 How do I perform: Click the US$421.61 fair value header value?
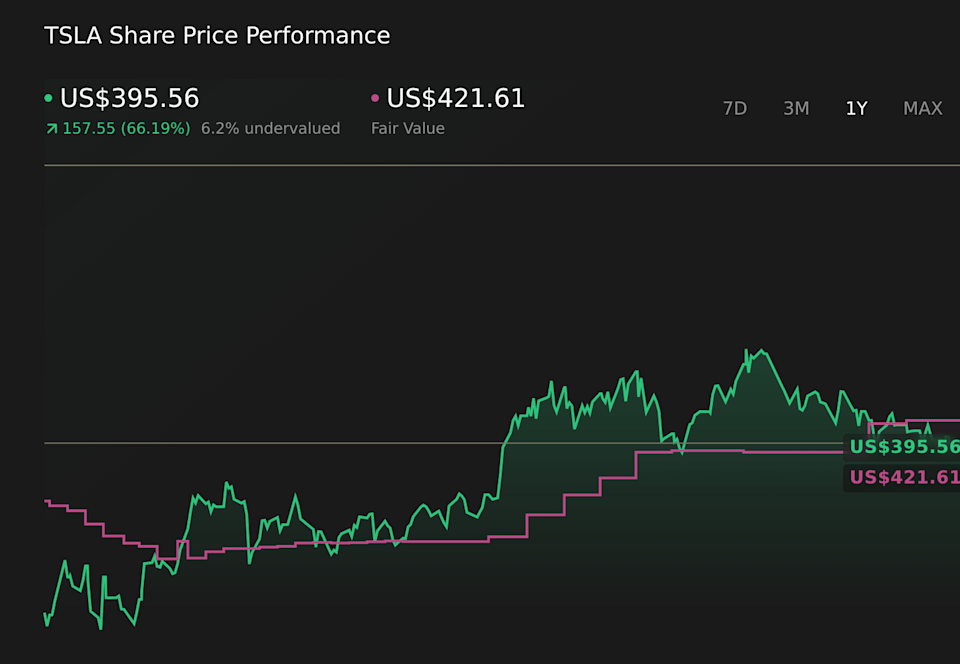[x=456, y=98]
